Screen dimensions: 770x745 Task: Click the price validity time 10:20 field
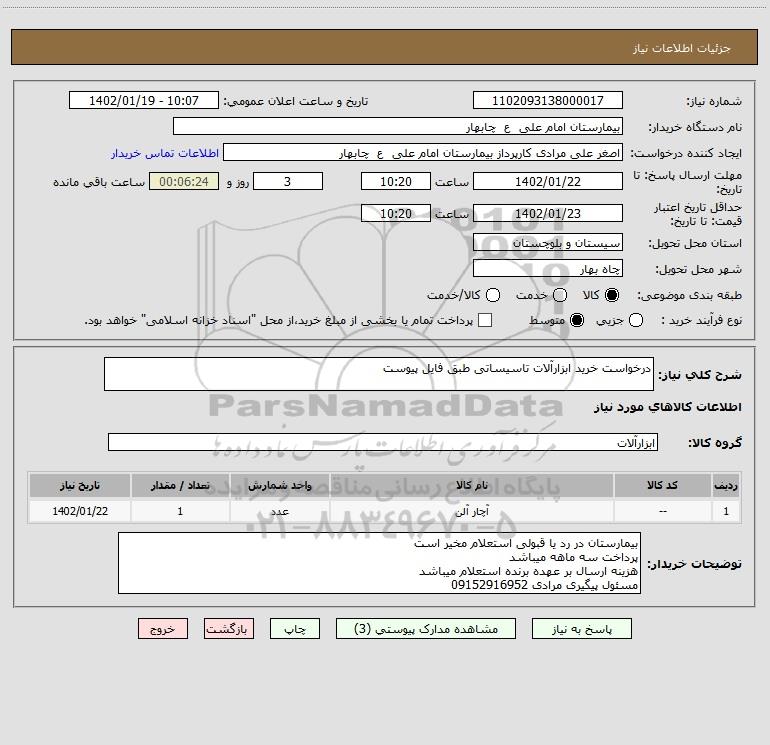(x=396, y=214)
